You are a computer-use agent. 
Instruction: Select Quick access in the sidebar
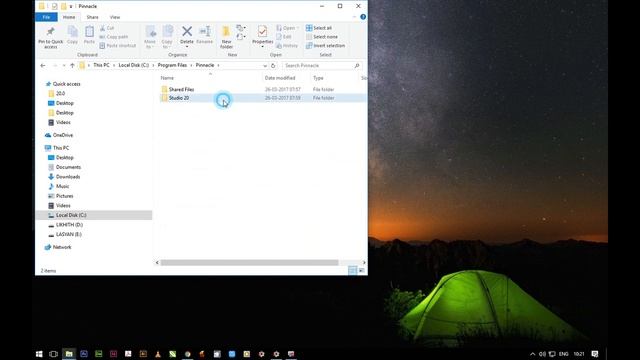coord(67,84)
